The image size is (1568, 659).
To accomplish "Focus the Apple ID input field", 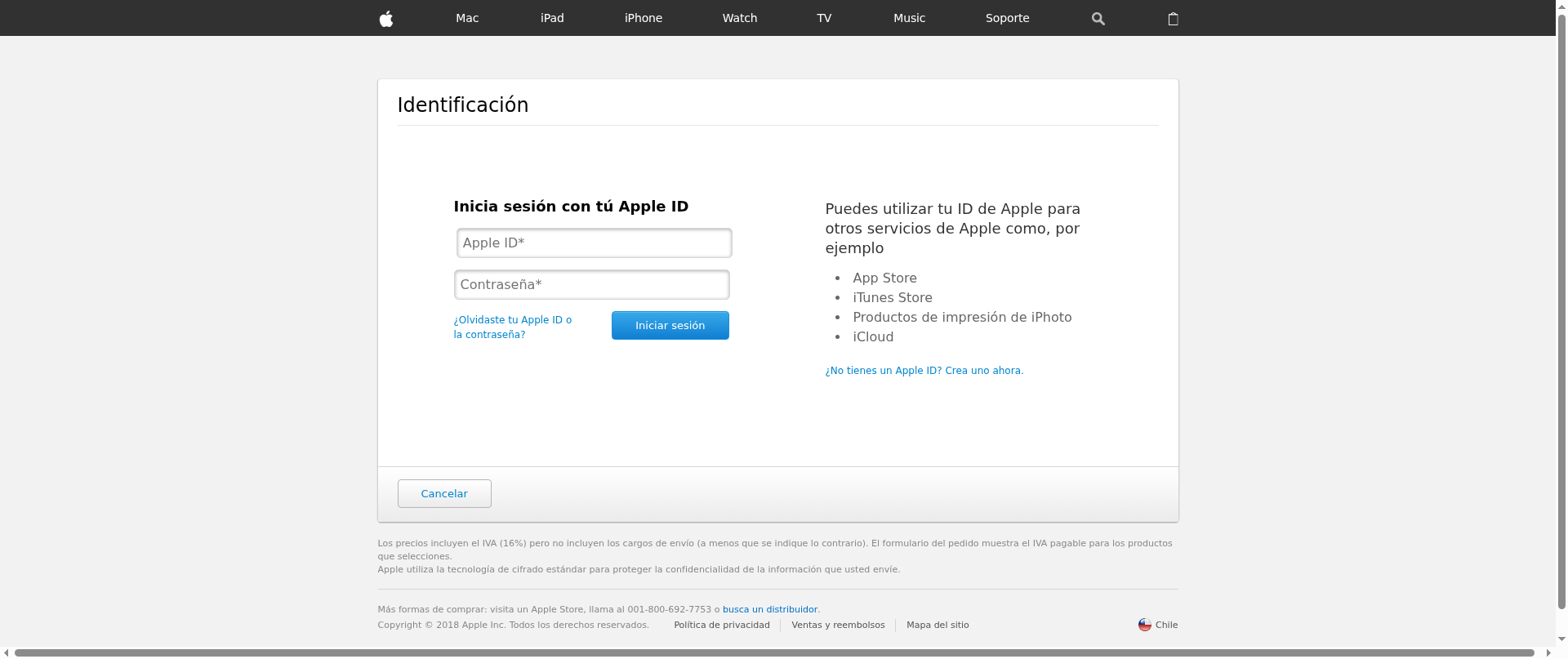I will [x=594, y=243].
